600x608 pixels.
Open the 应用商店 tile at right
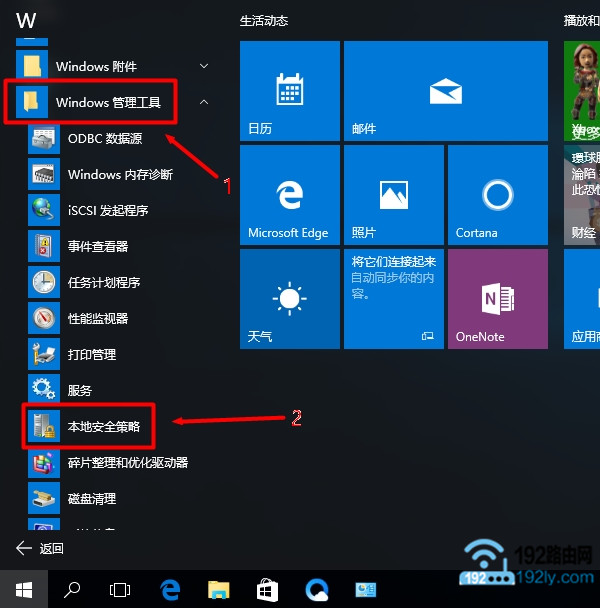click(x=582, y=299)
